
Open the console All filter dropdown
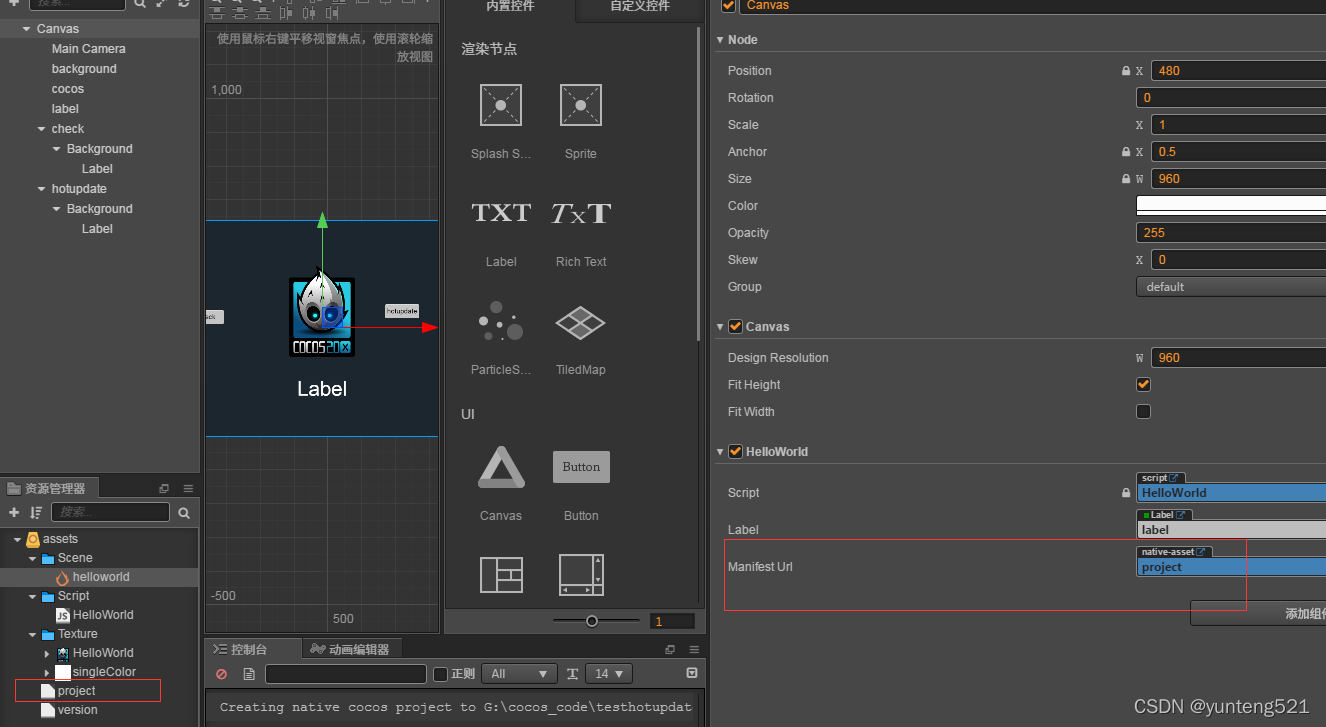[519, 674]
